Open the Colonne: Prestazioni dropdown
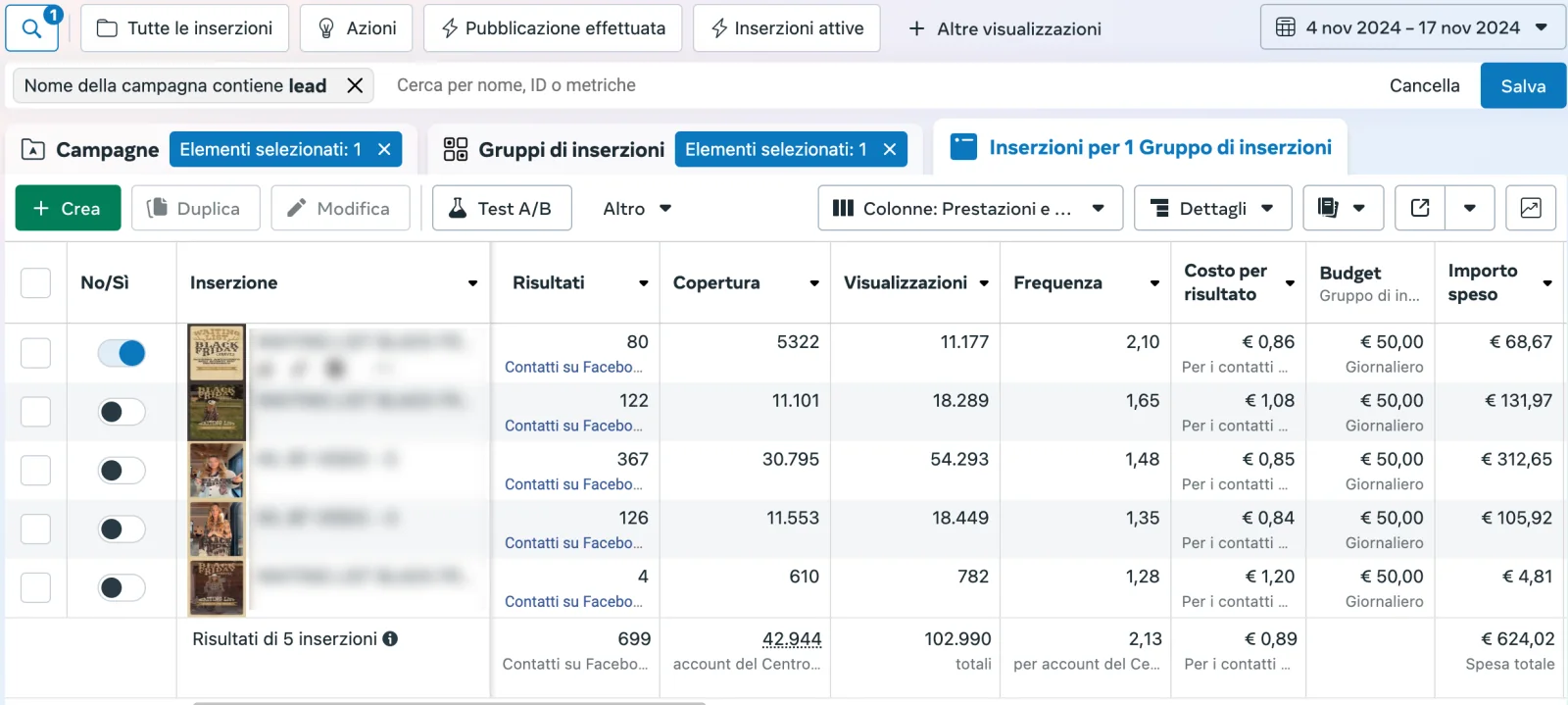This screenshot has height=705, width=1568. [970, 208]
